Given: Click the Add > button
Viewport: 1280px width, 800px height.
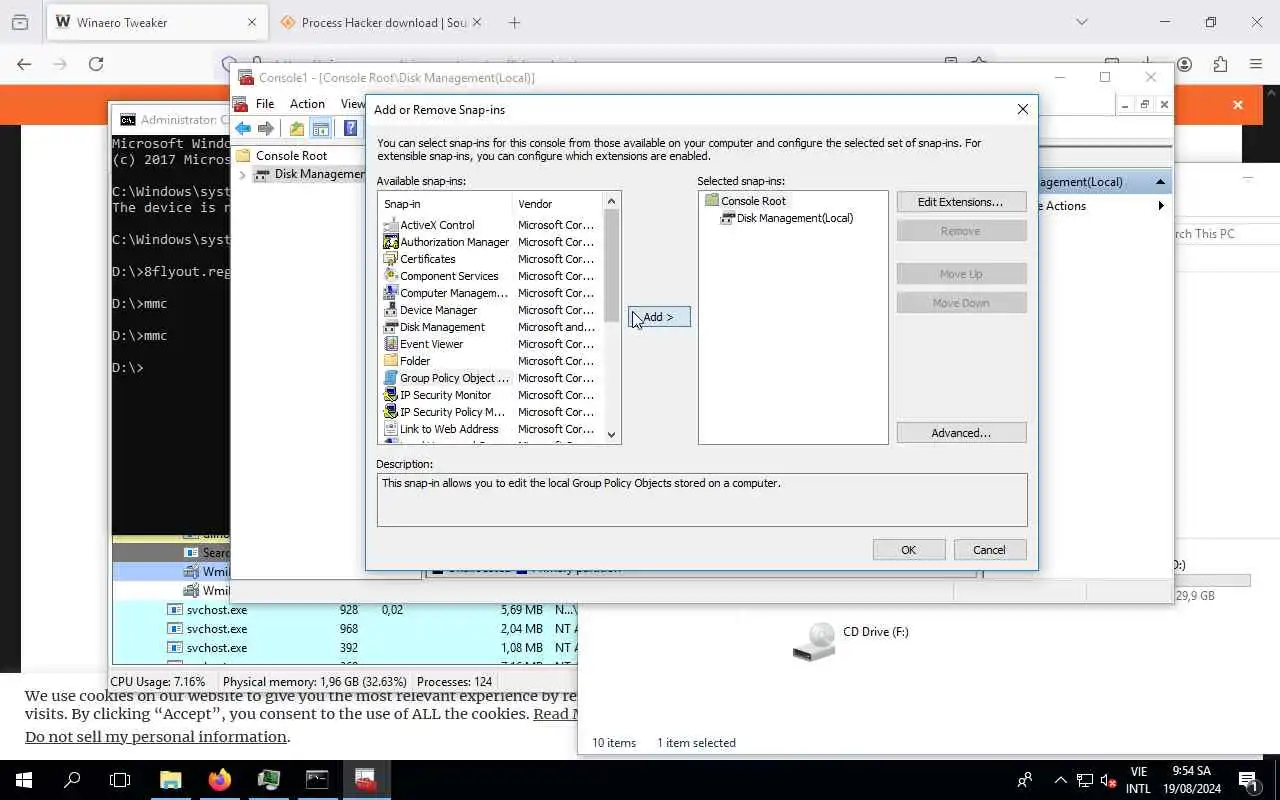Looking at the screenshot, I should tap(659, 317).
